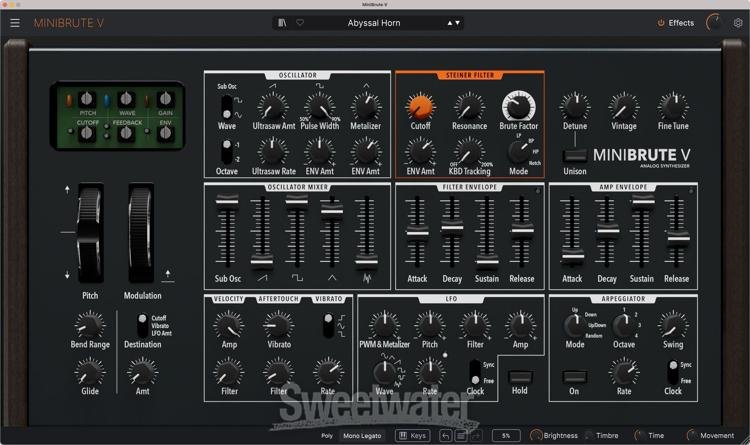Viewport: 750px width, 445px height.
Task: Click the Pulse Width knob
Action: (320, 107)
